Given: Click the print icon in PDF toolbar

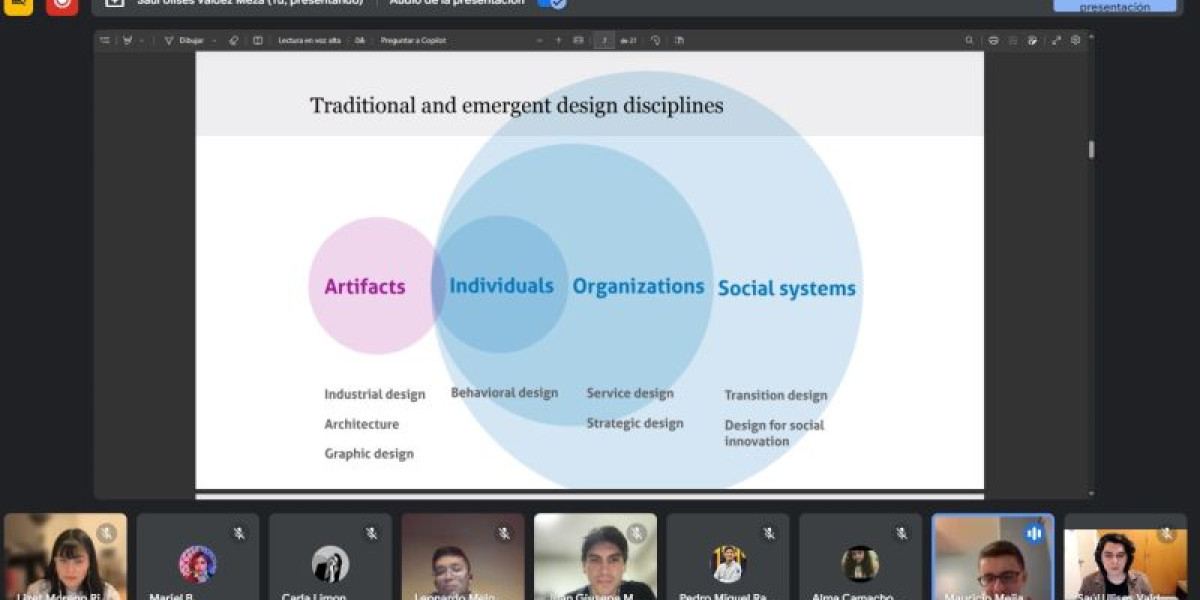Looking at the screenshot, I should pyautogui.click(x=993, y=41).
